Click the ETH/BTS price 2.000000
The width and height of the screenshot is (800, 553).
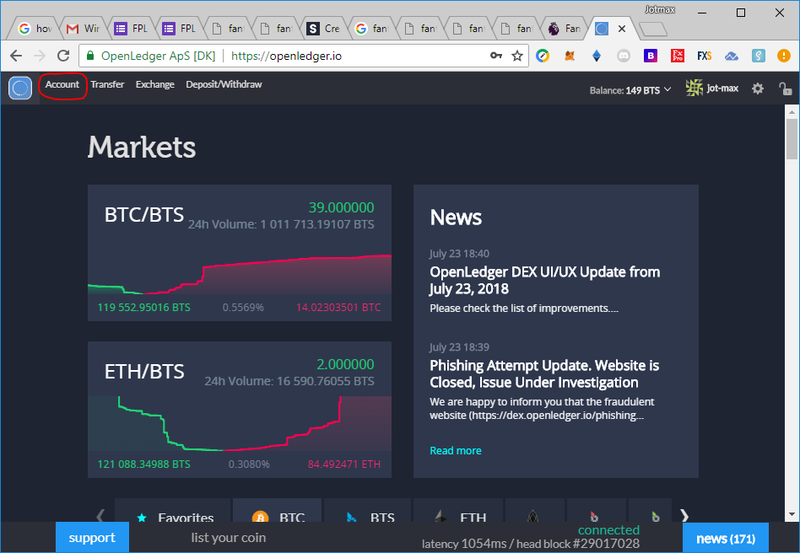click(x=345, y=364)
